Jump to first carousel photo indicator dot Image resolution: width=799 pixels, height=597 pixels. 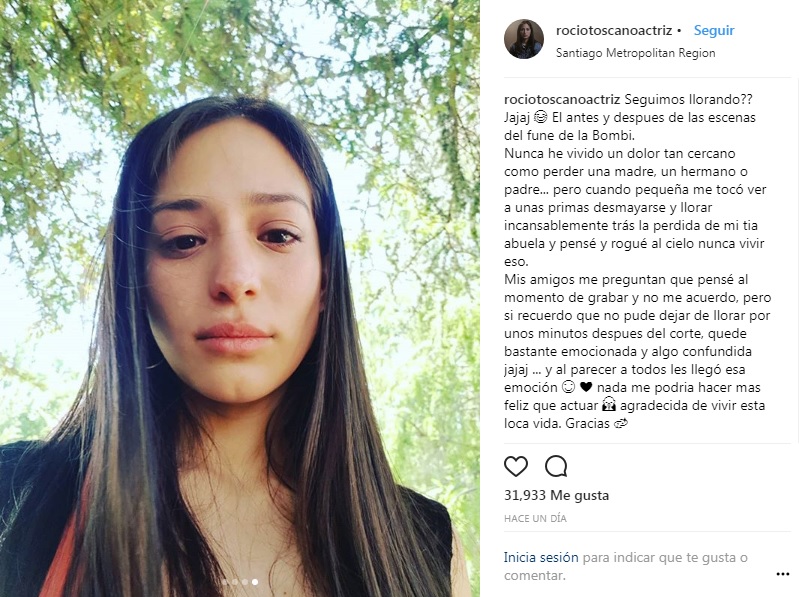225,582
